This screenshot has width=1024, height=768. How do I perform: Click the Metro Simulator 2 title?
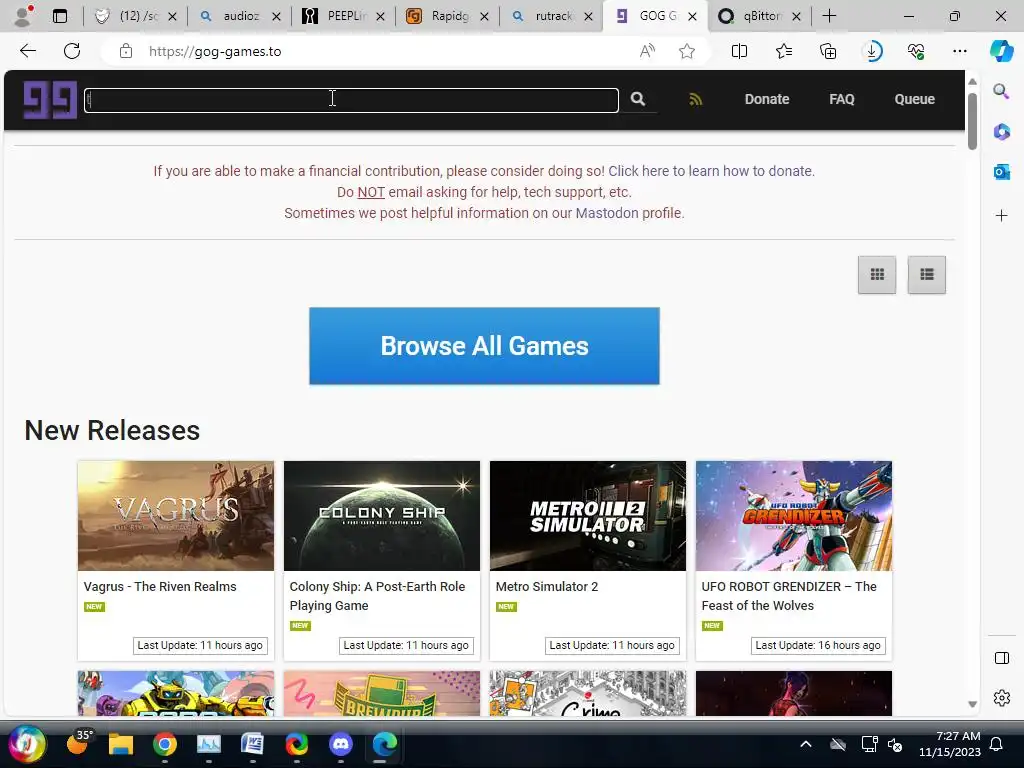click(x=547, y=586)
